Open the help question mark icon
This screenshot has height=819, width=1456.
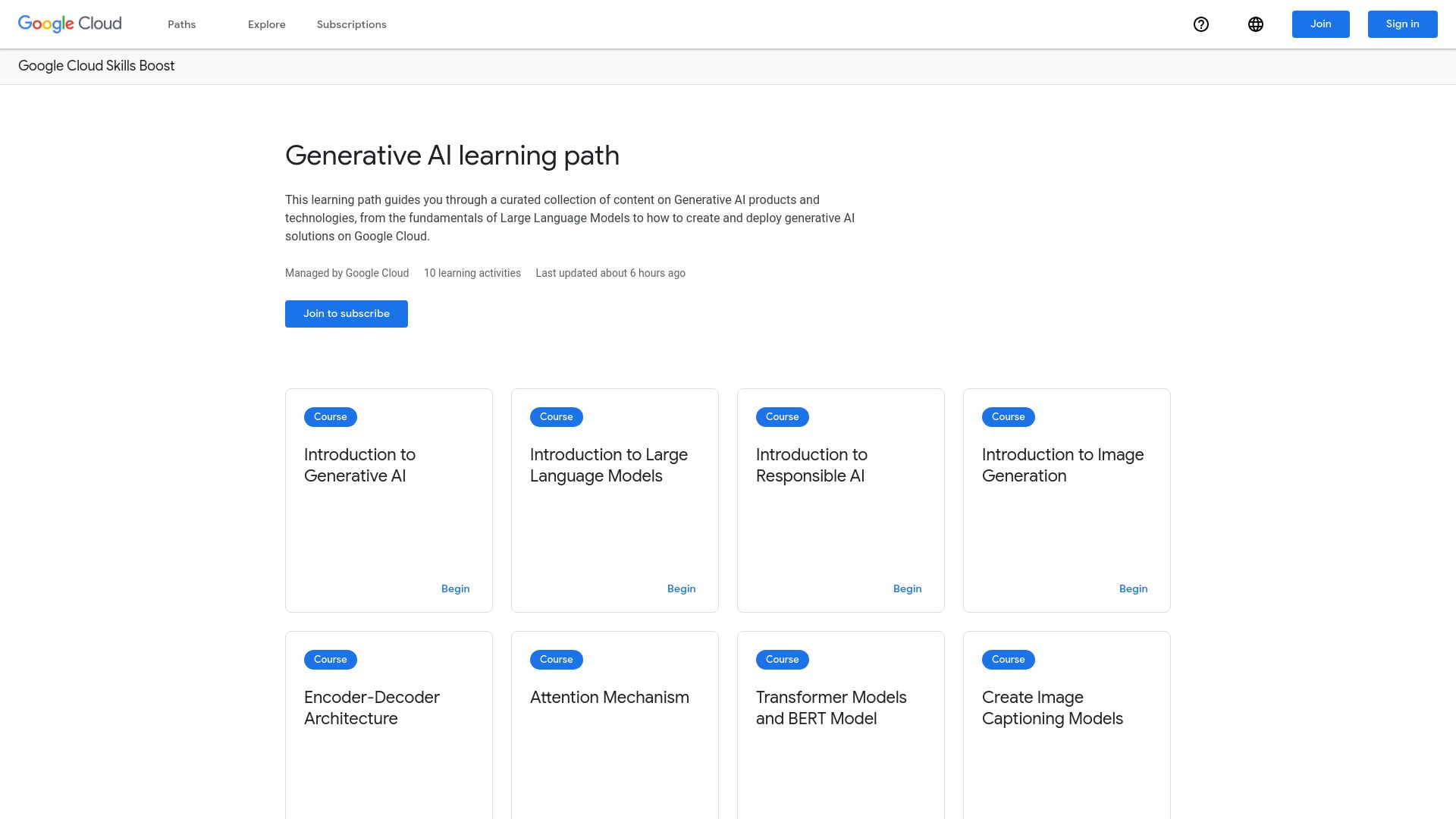point(1201,24)
